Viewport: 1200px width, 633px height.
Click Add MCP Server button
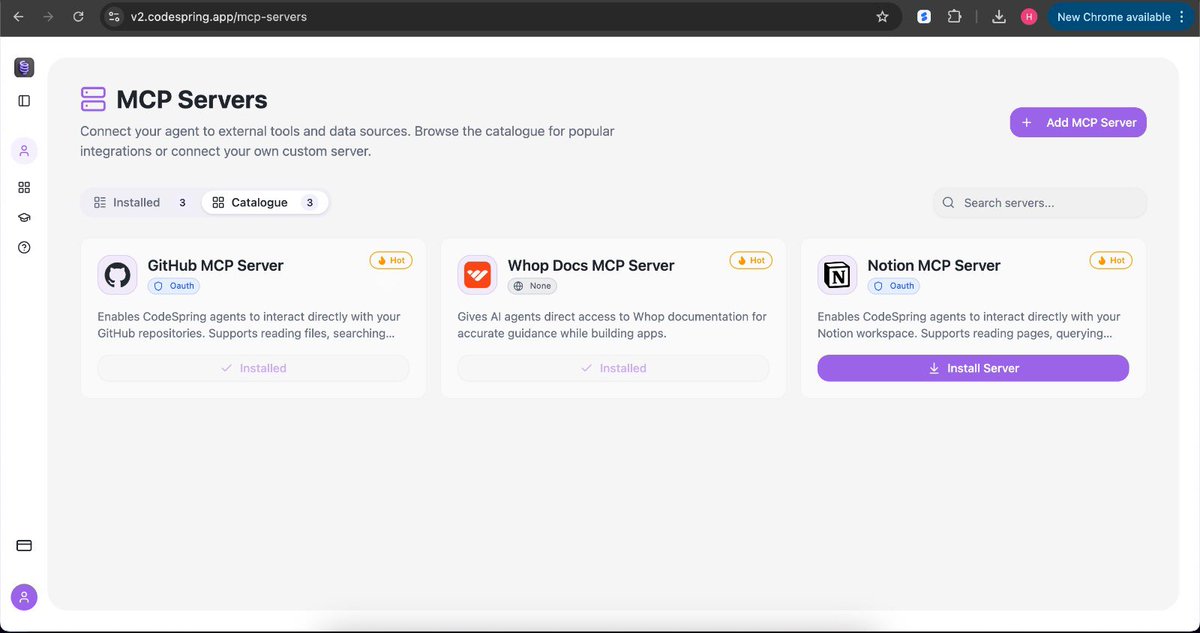tap(1078, 122)
